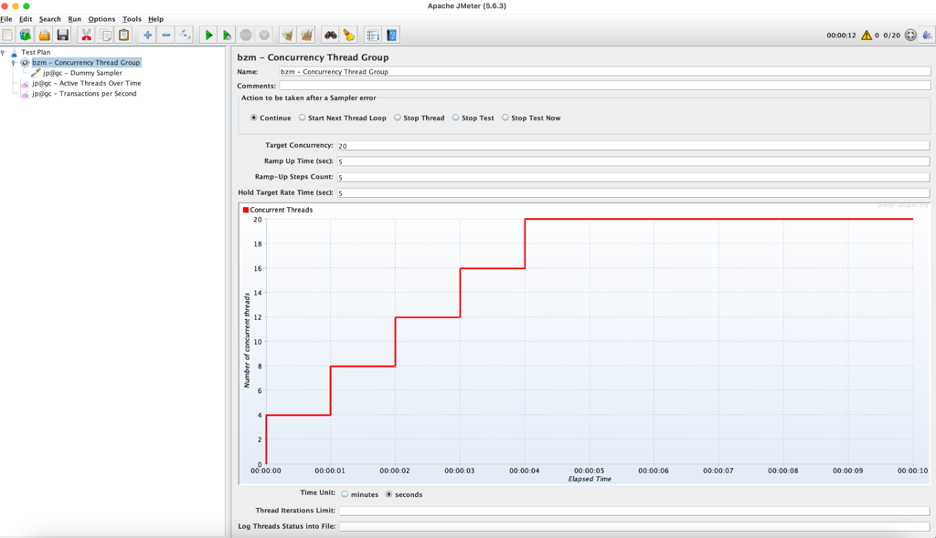Click the red Concurrent Threads legend swatch

(246, 210)
